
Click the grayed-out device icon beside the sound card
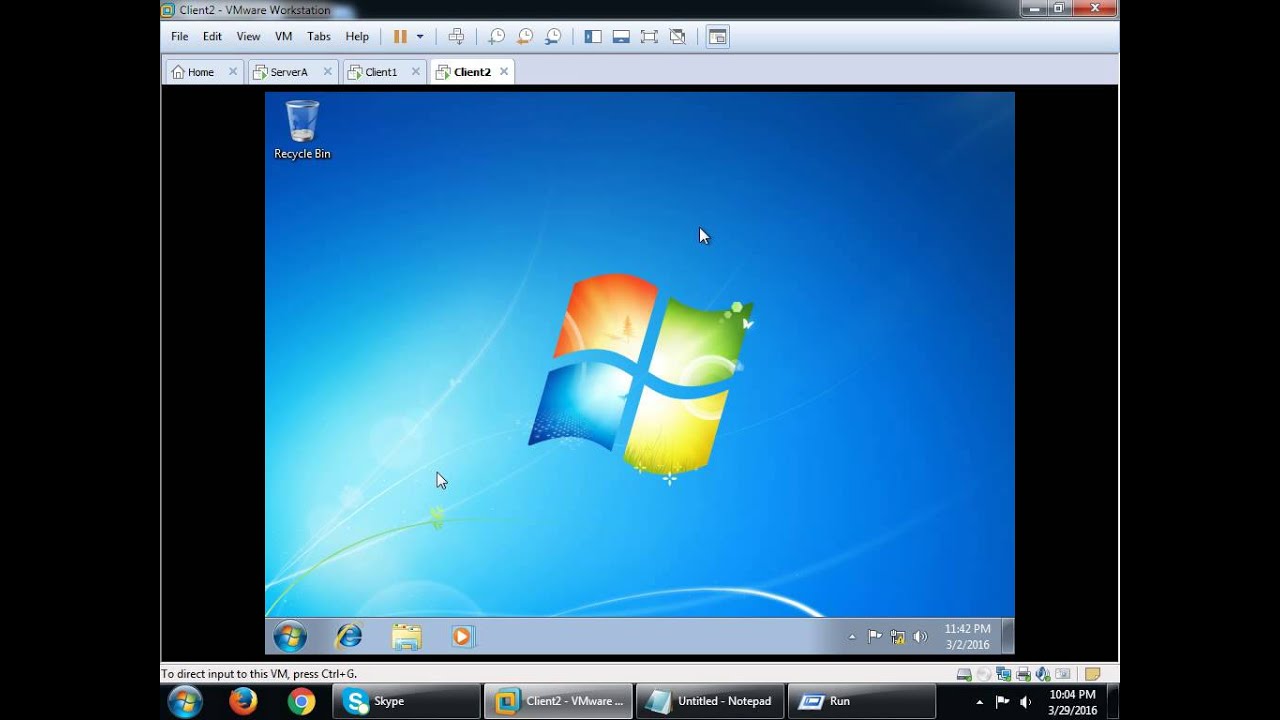point(1062,674)
